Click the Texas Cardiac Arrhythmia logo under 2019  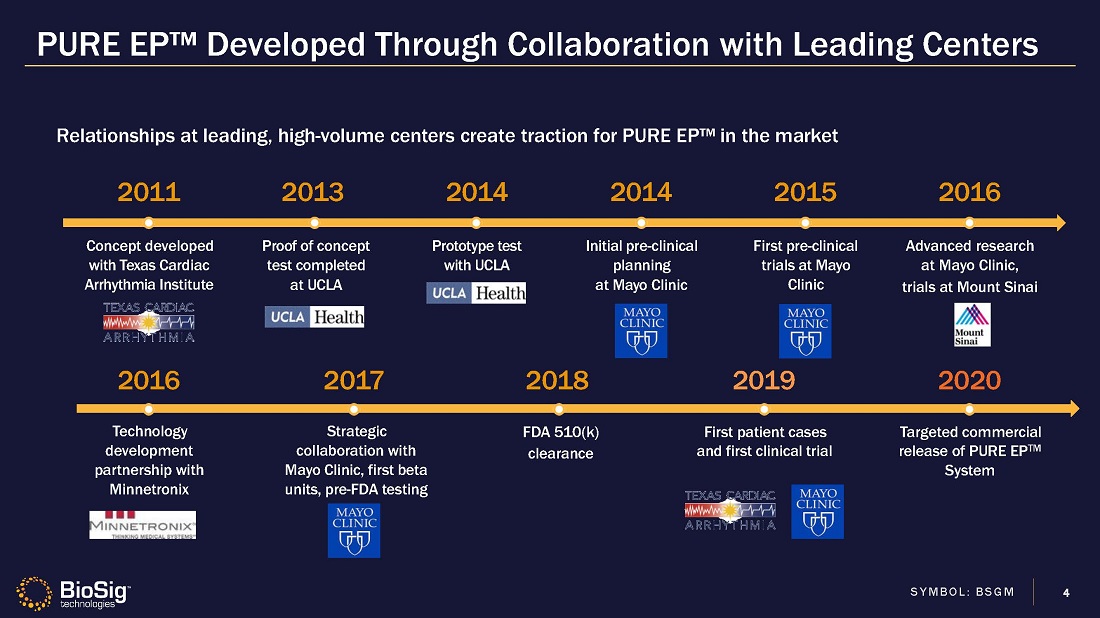pyautogui.click(x=730, y=511)
